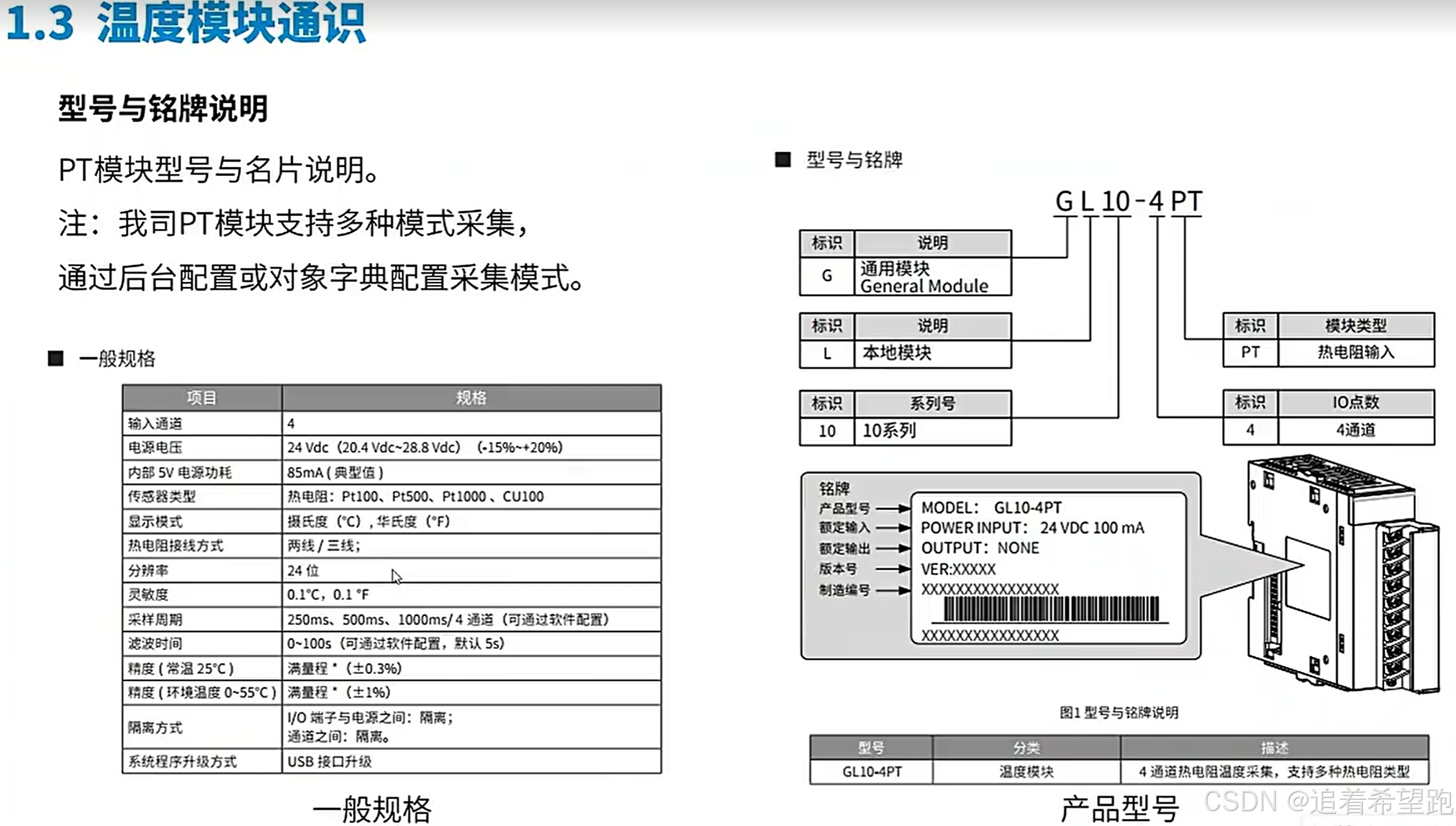Click the USB 接口升级 cell
The height and width of the screenshot is (826, 1456).
click(329, 761)
